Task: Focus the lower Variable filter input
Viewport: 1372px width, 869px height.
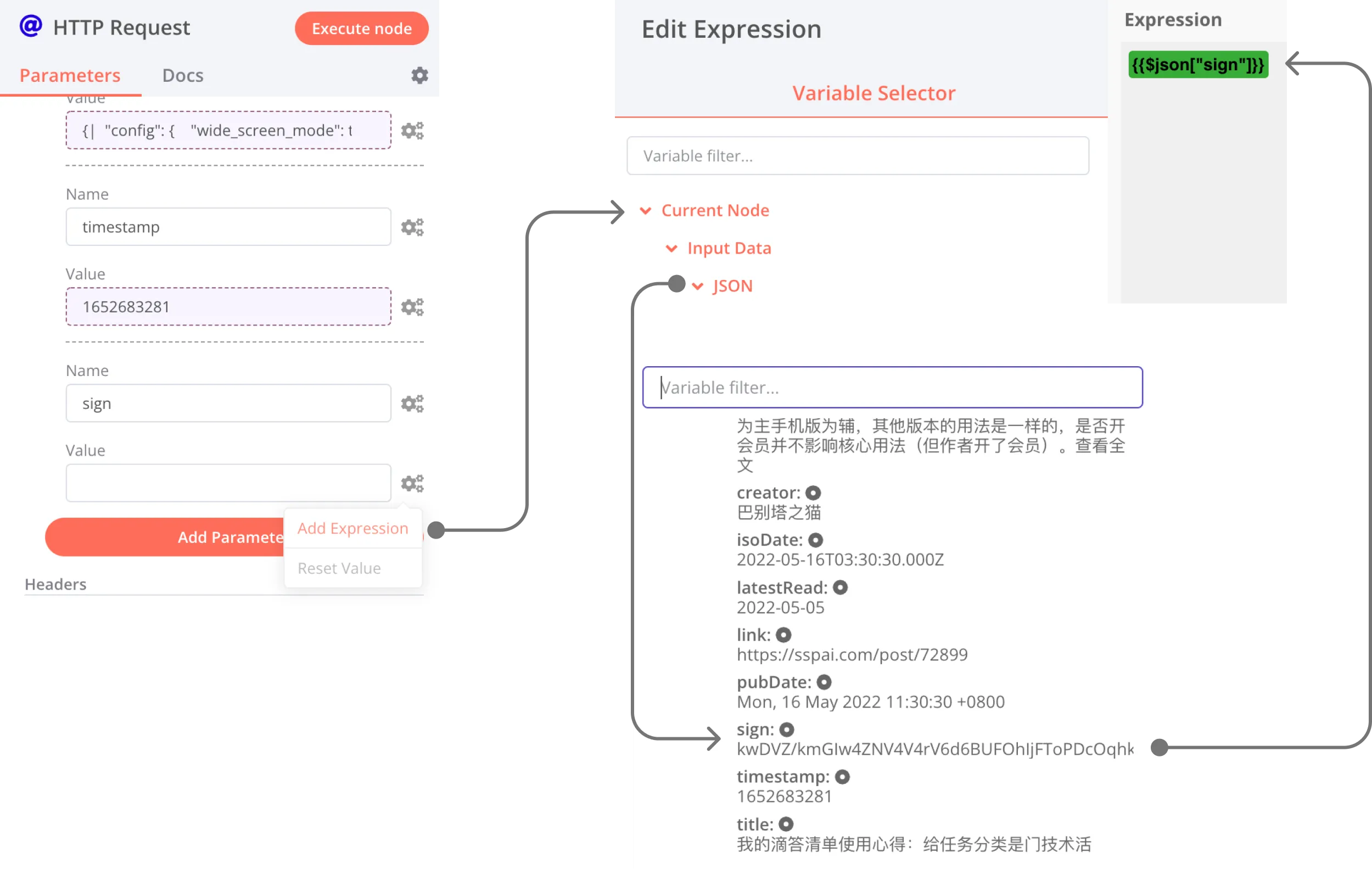Action: pyautogui.click(x=892, y=388)
